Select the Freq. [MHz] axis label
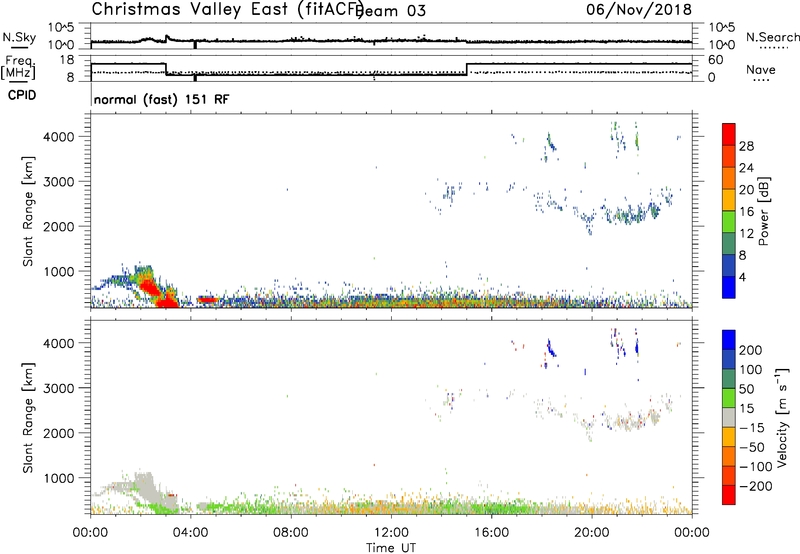 18,68
